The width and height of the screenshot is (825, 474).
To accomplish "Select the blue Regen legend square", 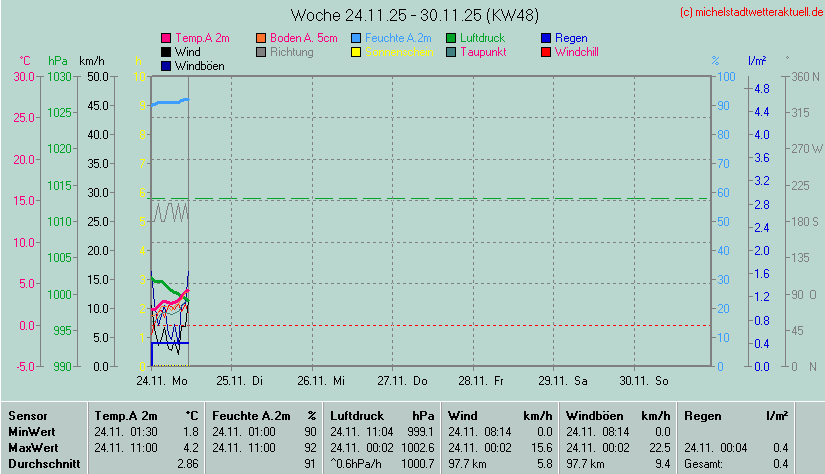I will click(546, 38).
